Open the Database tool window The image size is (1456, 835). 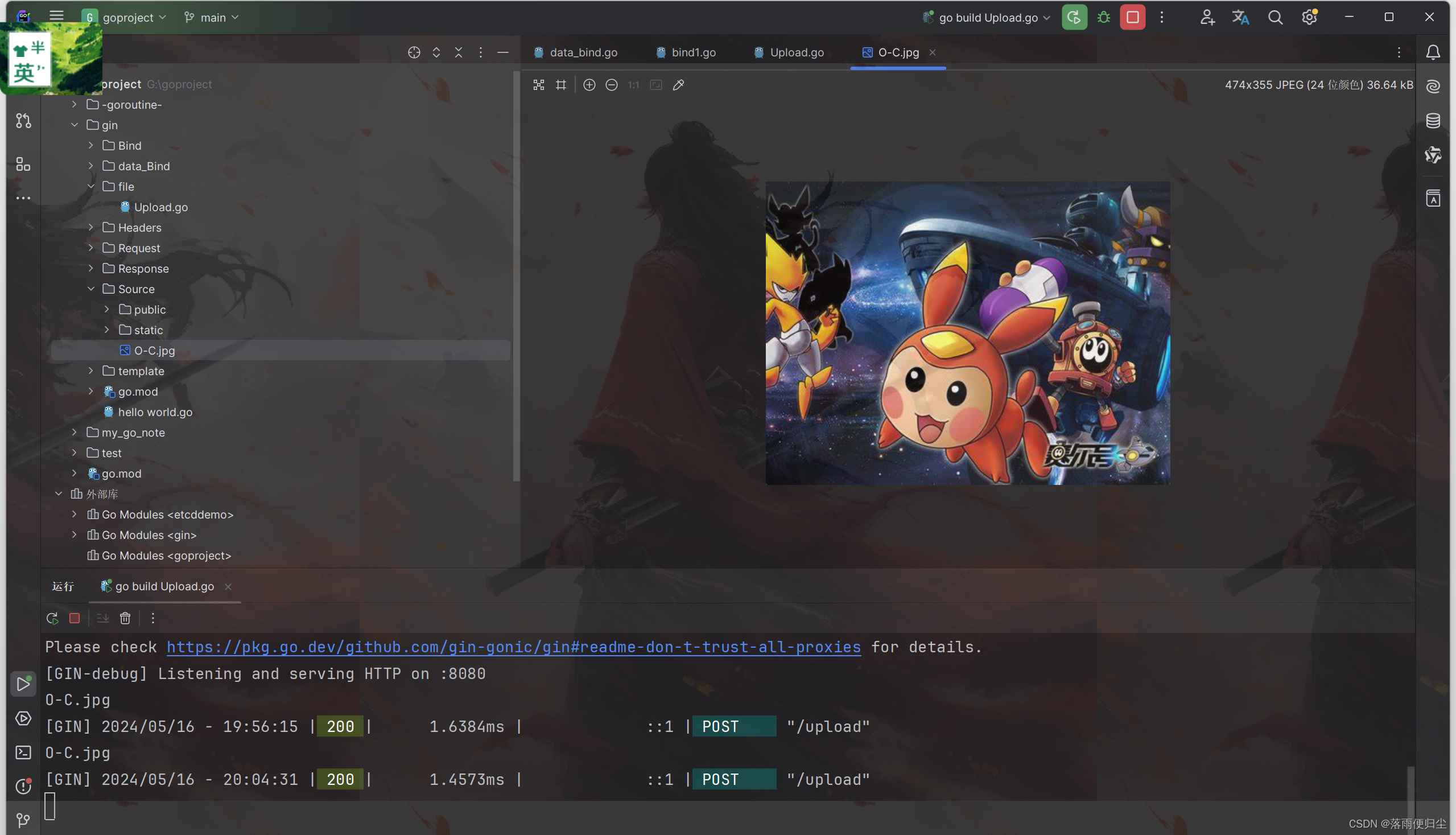pyautogui.click(x=1433, y=121)
